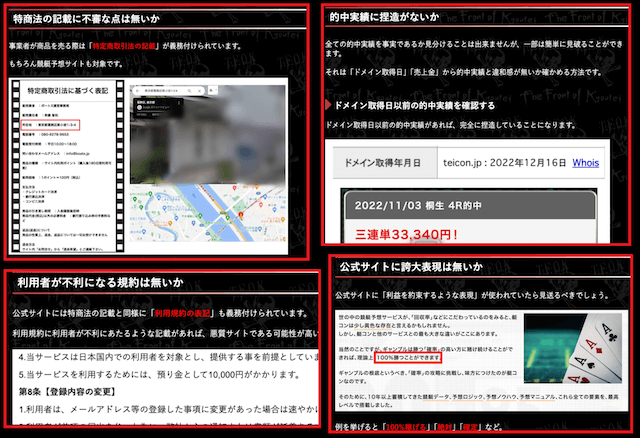Click heading 的中実績に捏造がないか
This screenshot has height=438, width=640.
click(384, 17)
